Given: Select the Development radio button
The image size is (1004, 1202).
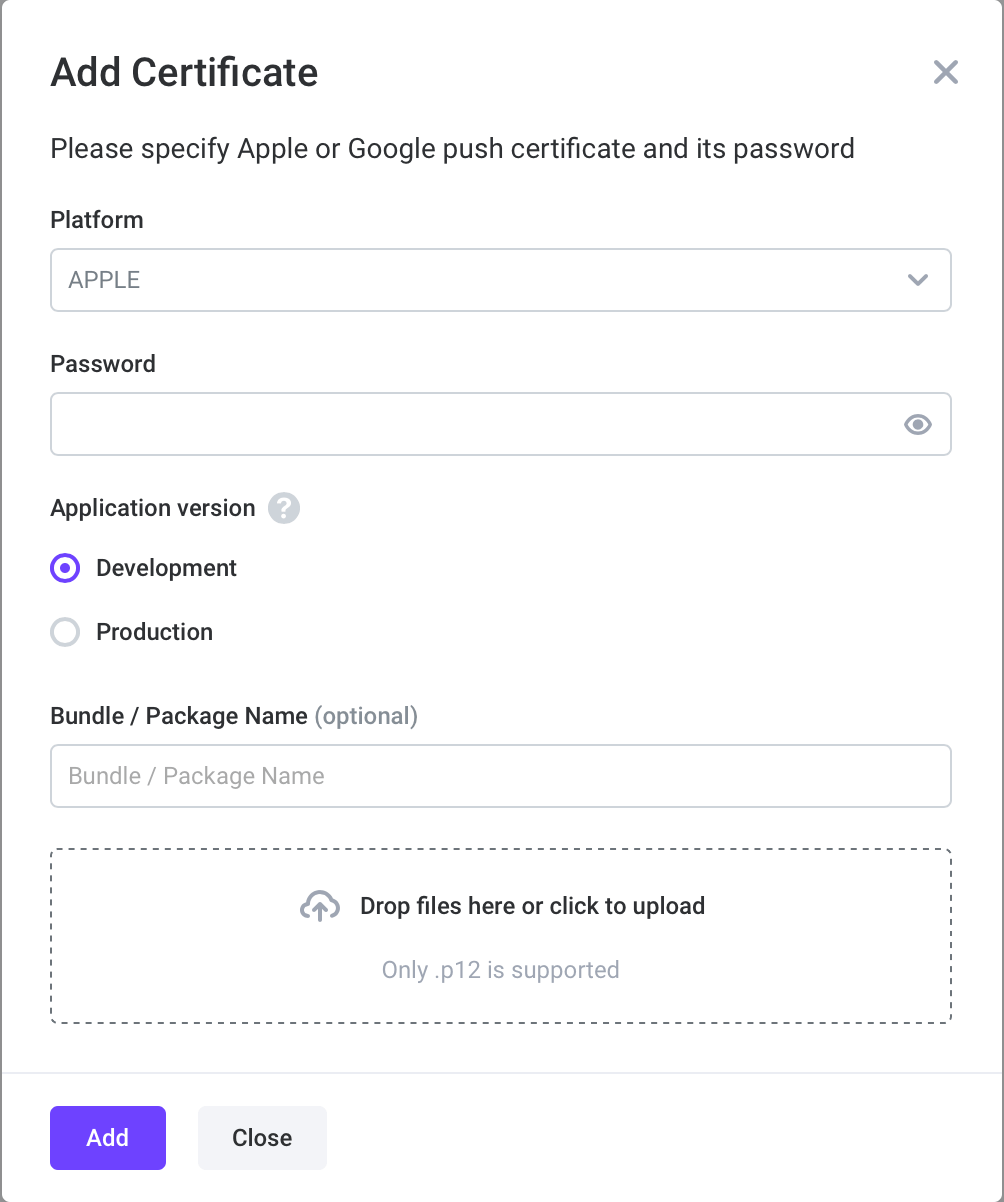Looking at the screenshot, I should point(65,569).
